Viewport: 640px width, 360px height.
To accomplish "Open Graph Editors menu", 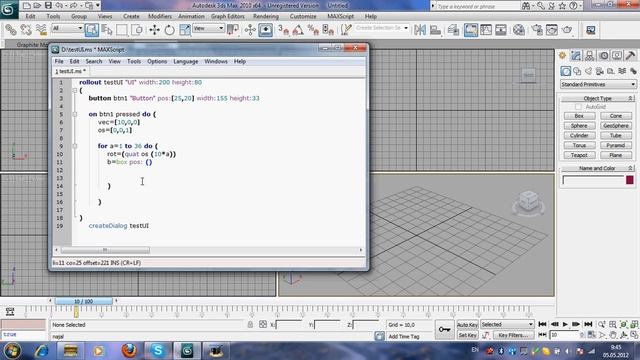I will click(x=227, y=16).
